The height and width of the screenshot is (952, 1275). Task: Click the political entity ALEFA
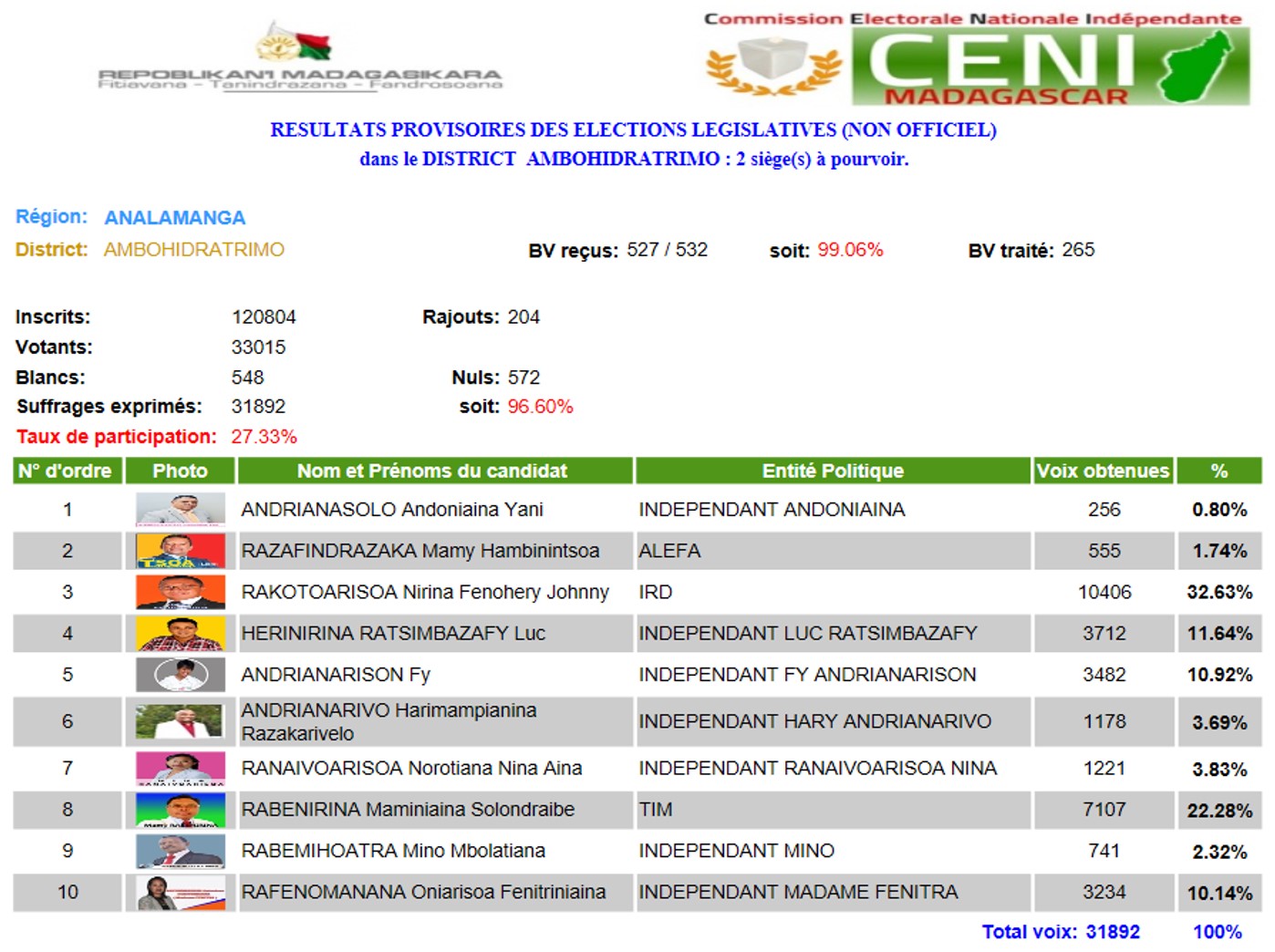tap(669, 551)
